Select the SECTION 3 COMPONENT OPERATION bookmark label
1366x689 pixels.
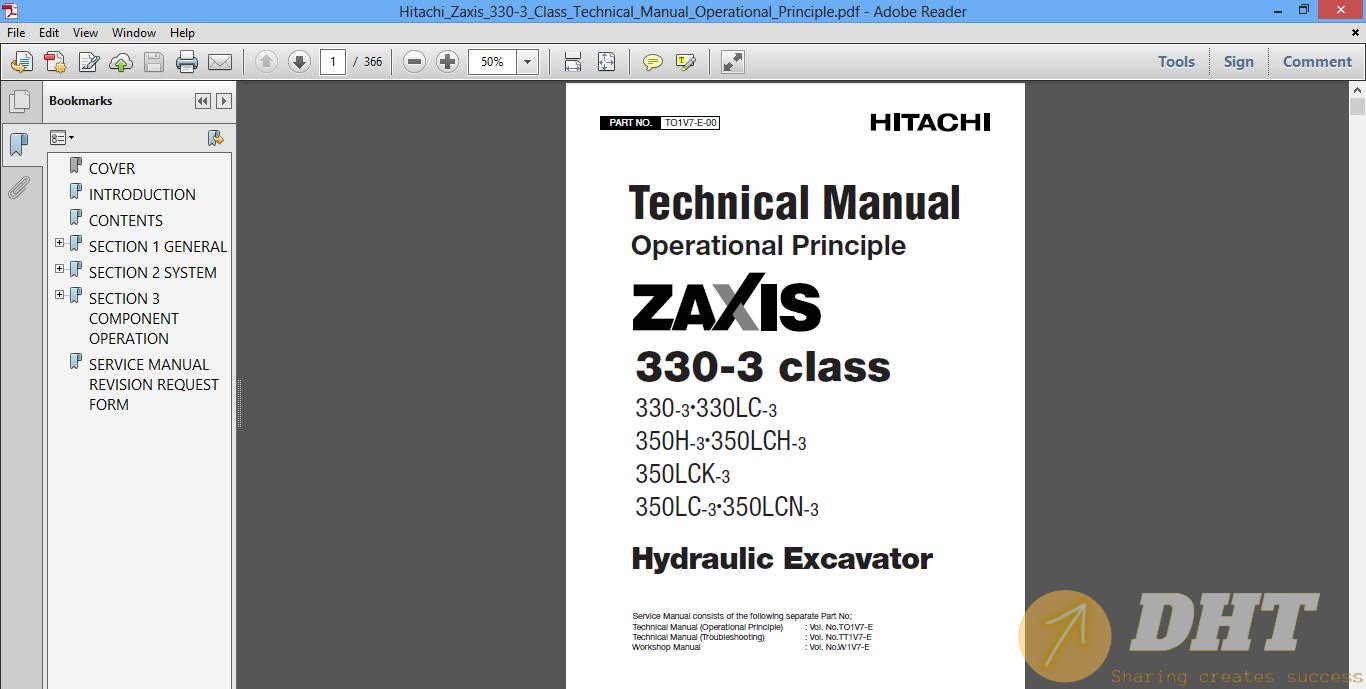point(134,318)
